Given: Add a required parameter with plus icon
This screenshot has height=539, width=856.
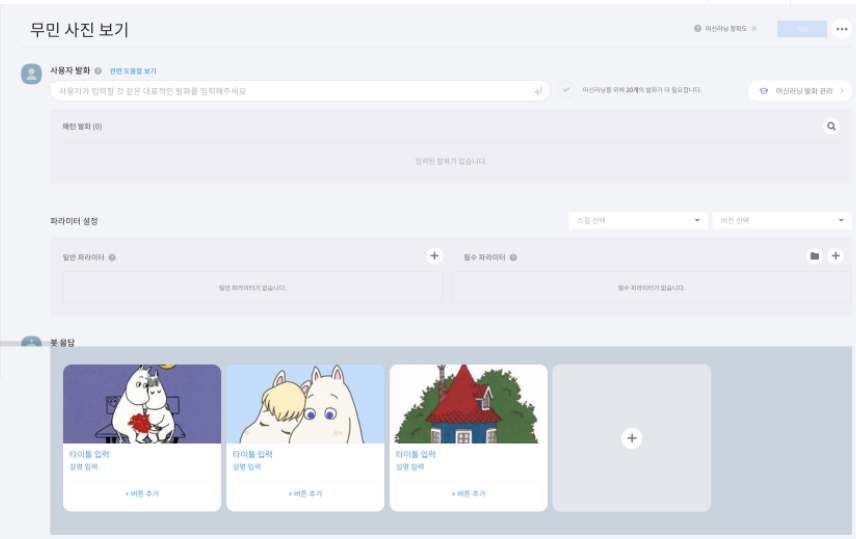Looking at the screenshot, I should pos(835,256).
